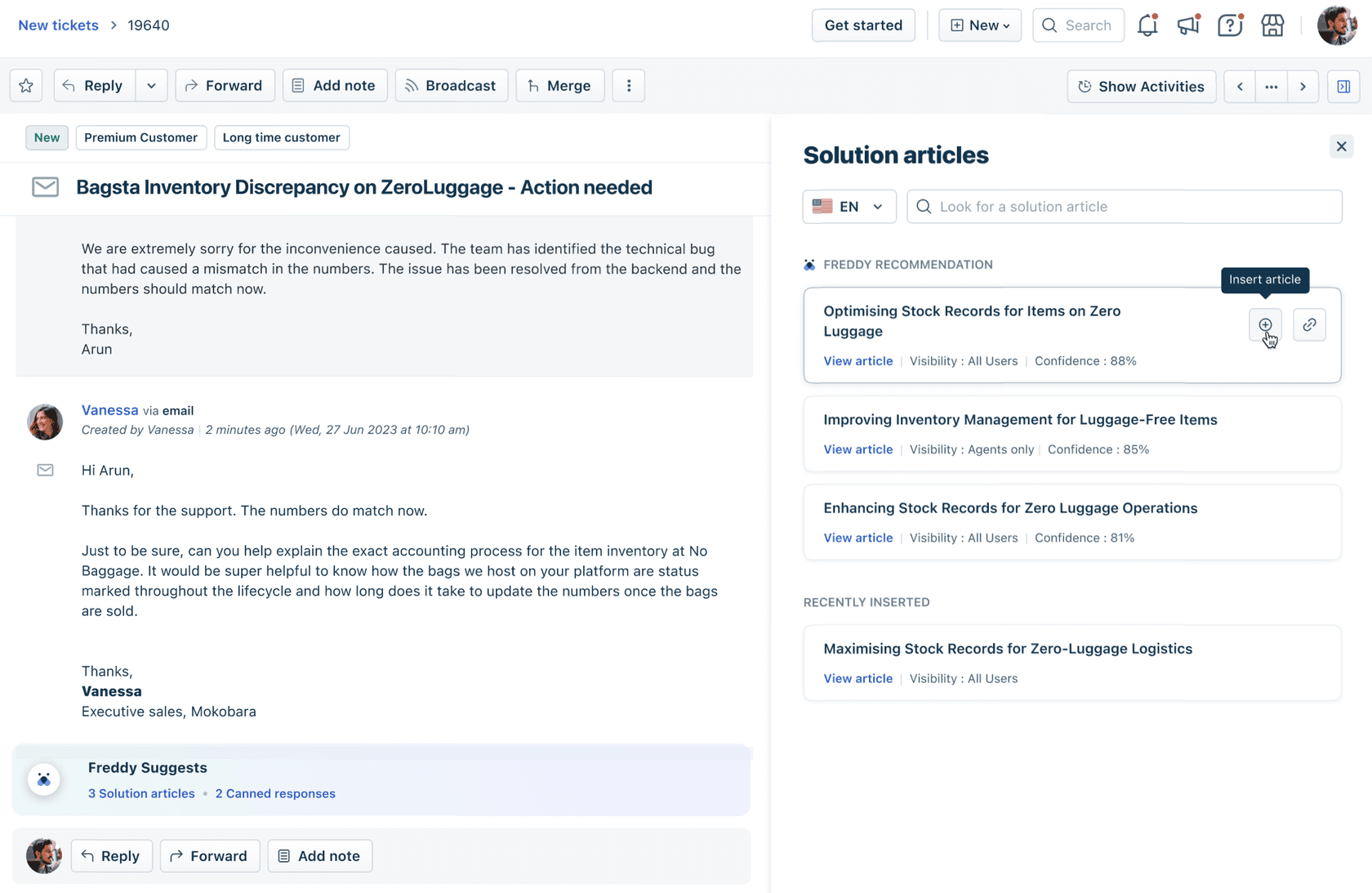Click Vanessa's profile photo
This screenshot has width=1372, height=893.
[x=45, y=422]
